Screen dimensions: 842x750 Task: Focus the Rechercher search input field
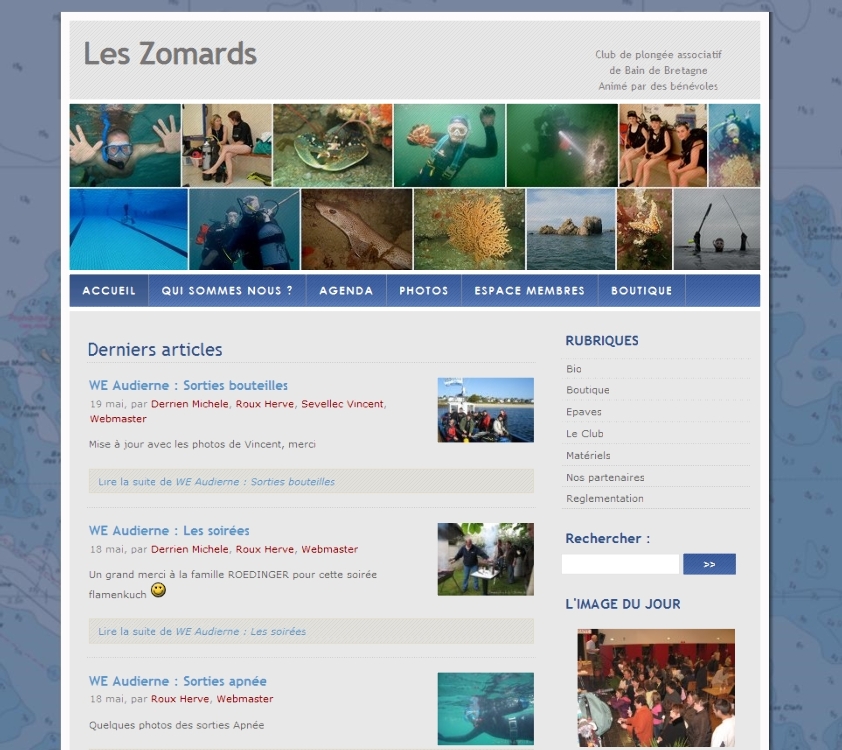pos(620,564)
